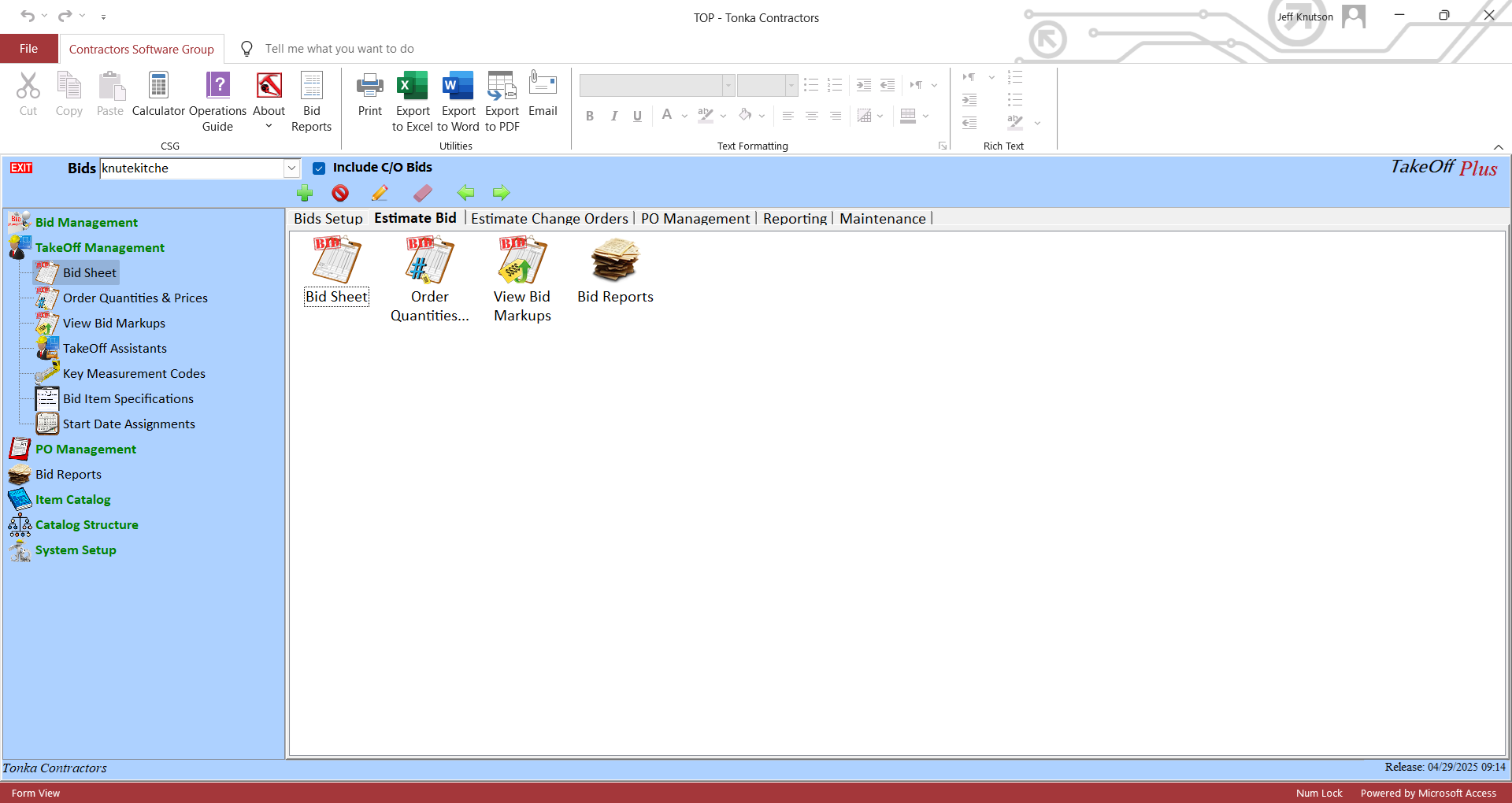
Task: Open TakeOff Management in the sidebar
Action: 100,248
